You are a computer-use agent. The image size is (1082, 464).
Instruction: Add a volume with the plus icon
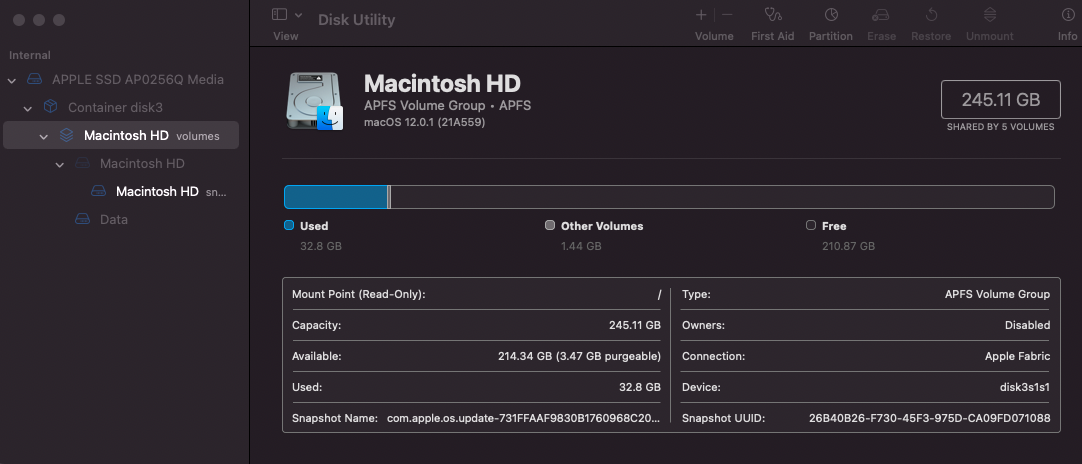click(x=701, y=14)
